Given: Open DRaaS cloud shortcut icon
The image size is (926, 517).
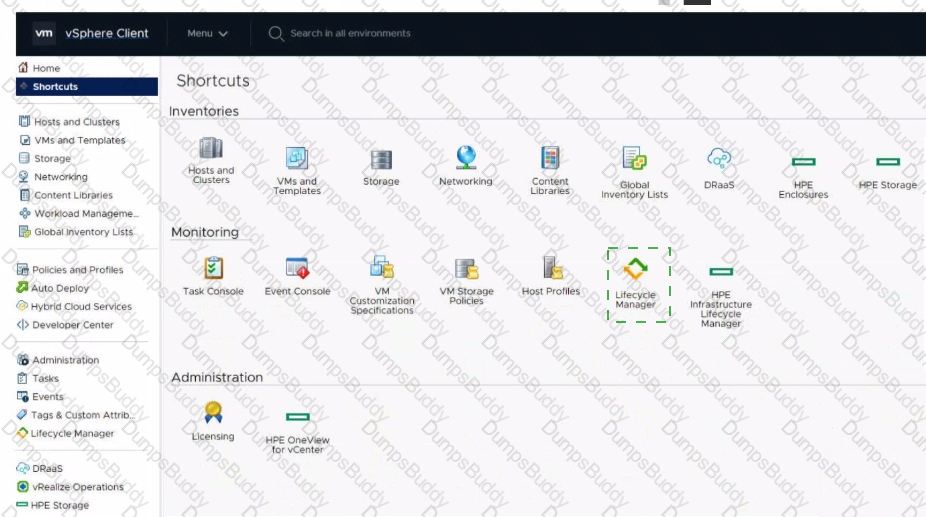Looking at the screenshot, I should click(719, 159).
